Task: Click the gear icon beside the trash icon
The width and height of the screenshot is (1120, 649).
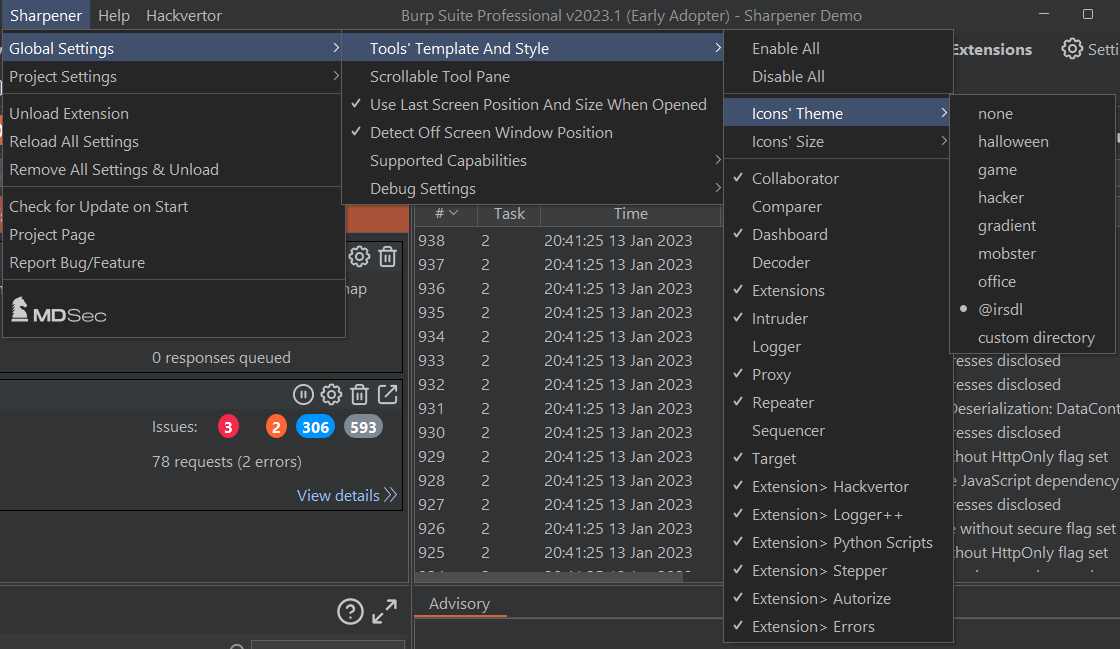Action: pyautogui.click(x=359, y=256)
